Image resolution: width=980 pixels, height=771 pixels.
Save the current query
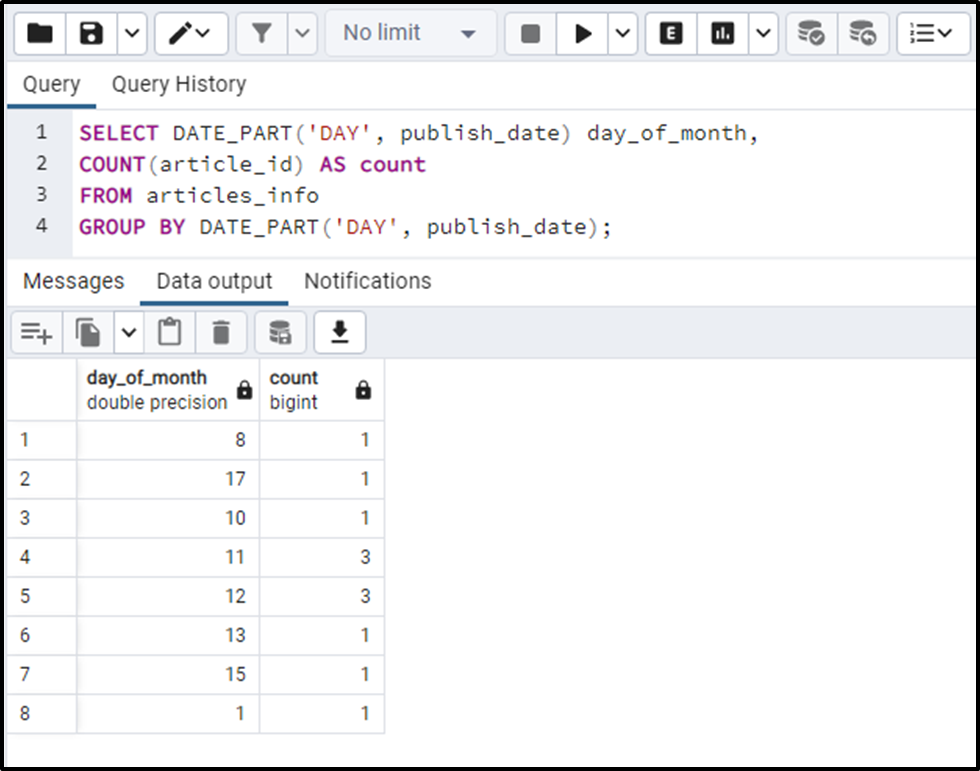(x=90, y=33)
